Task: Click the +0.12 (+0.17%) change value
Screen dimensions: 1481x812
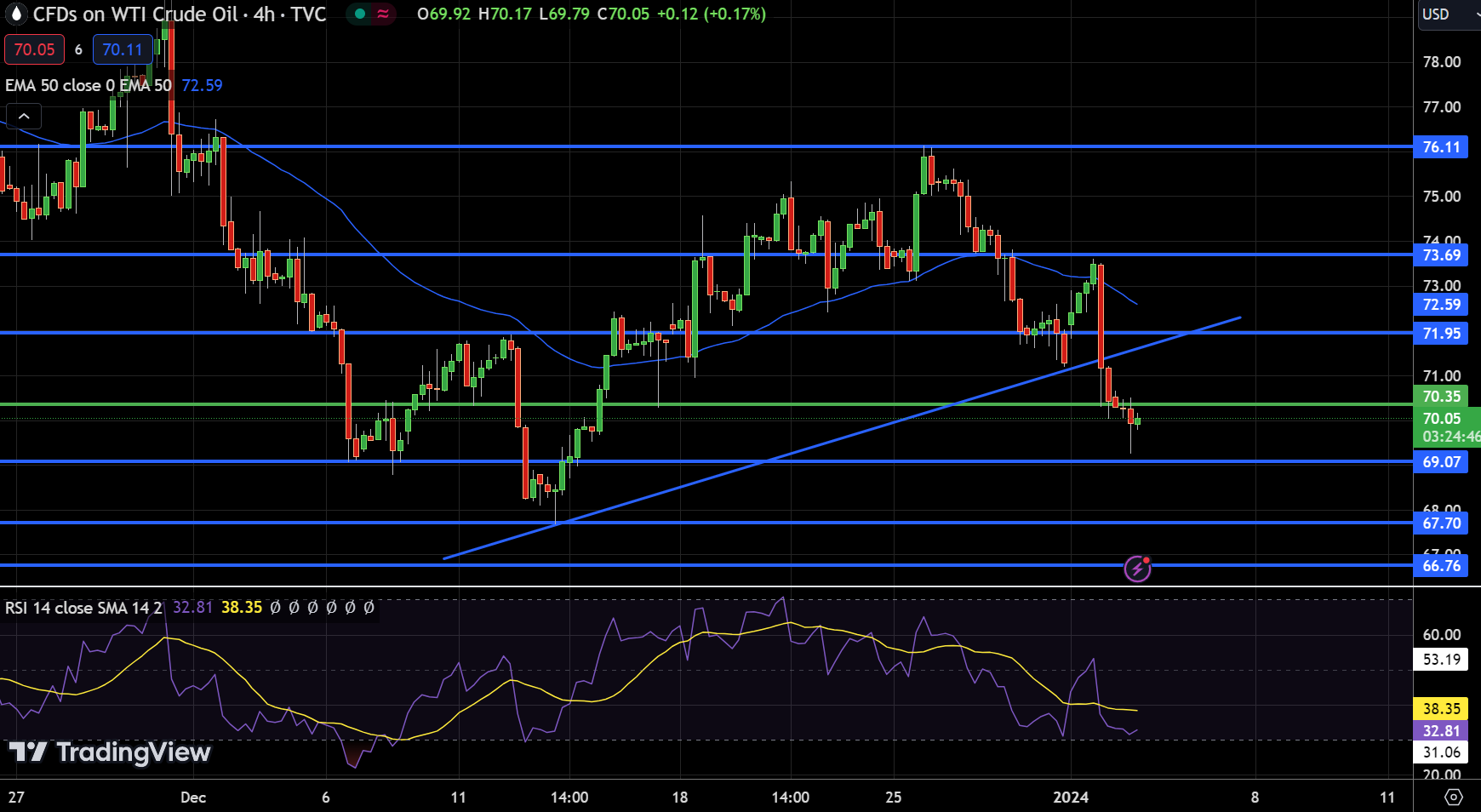Action: coord(712,14)
